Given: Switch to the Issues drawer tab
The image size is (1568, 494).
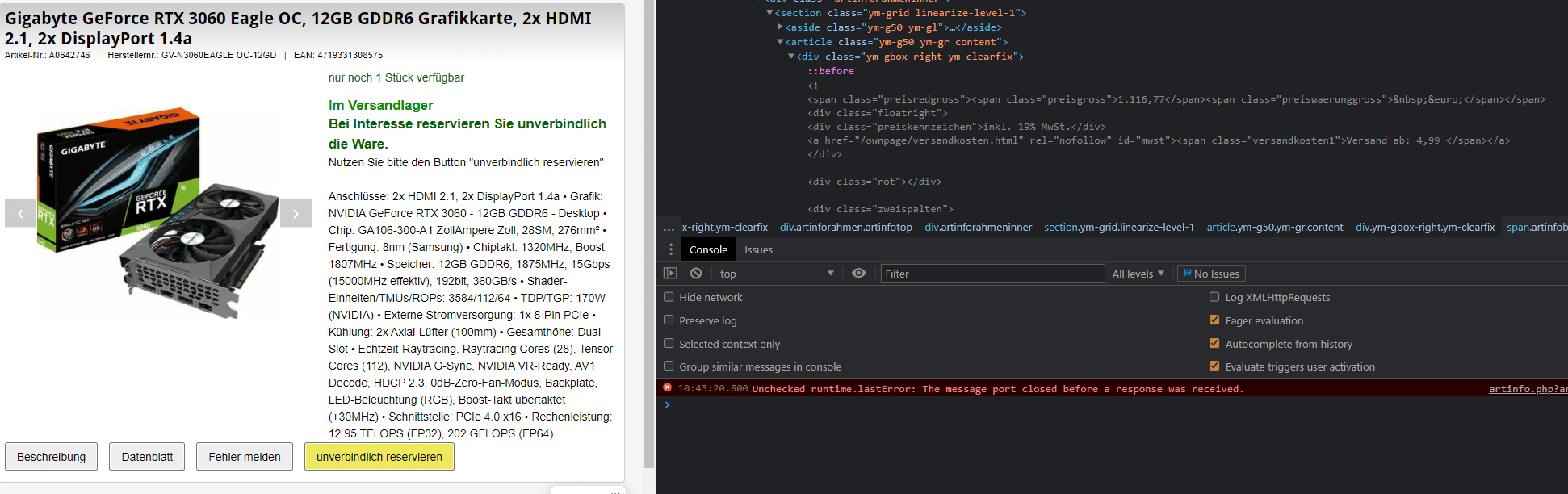Looking at the screenshot, I should point(758,249).
